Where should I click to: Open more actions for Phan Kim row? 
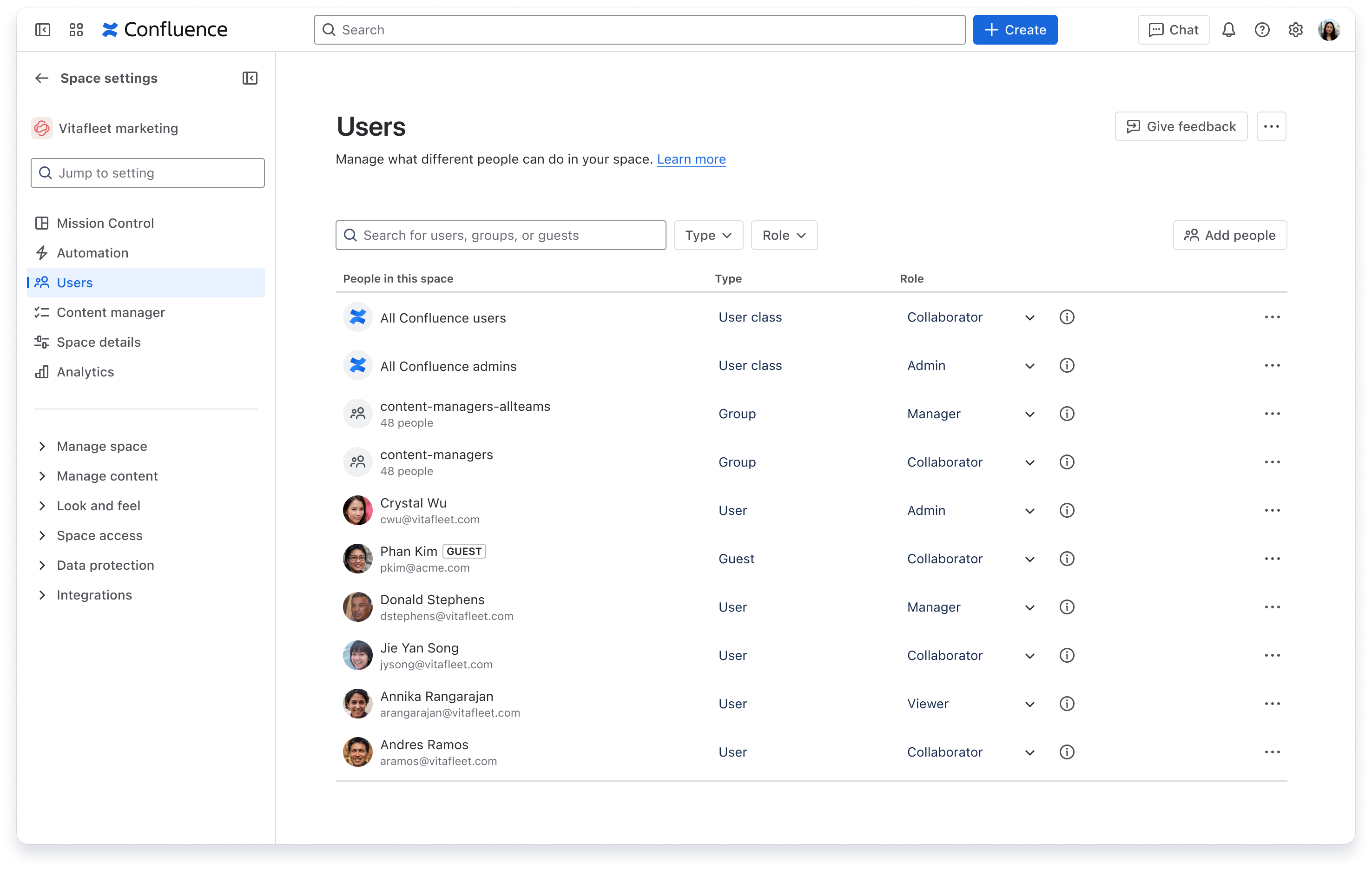point(1272,558)
